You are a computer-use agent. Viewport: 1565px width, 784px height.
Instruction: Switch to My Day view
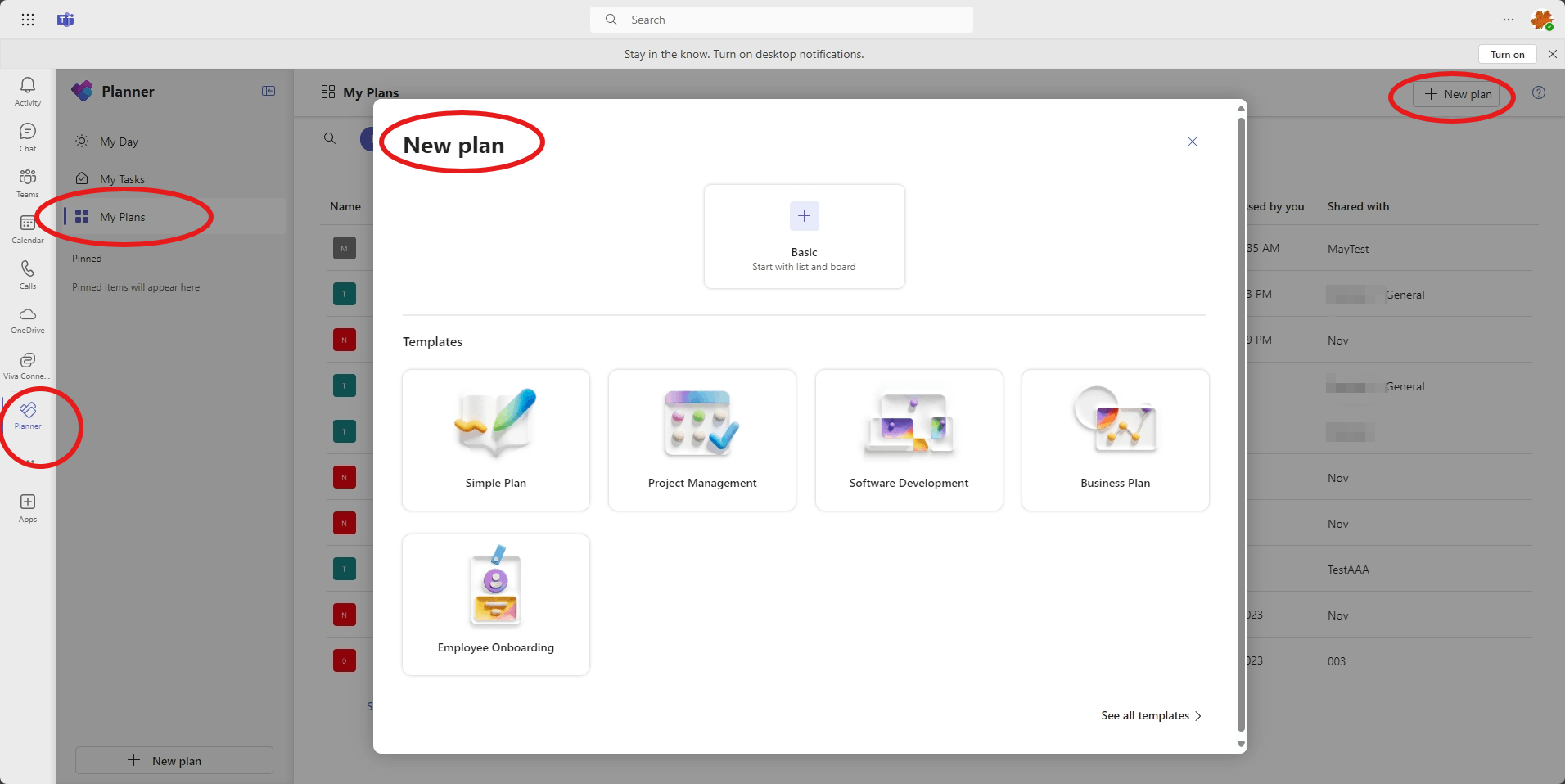(x=118, y=141)
